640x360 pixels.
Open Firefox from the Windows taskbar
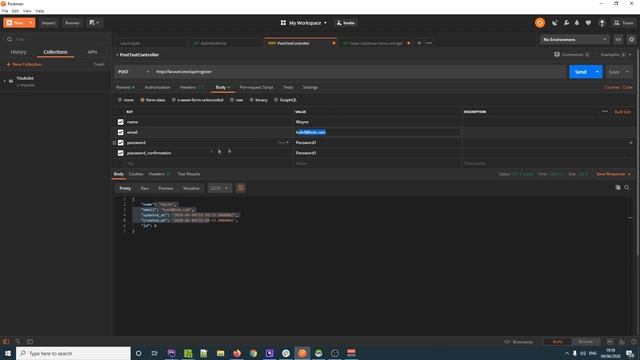tap(237, 353)
